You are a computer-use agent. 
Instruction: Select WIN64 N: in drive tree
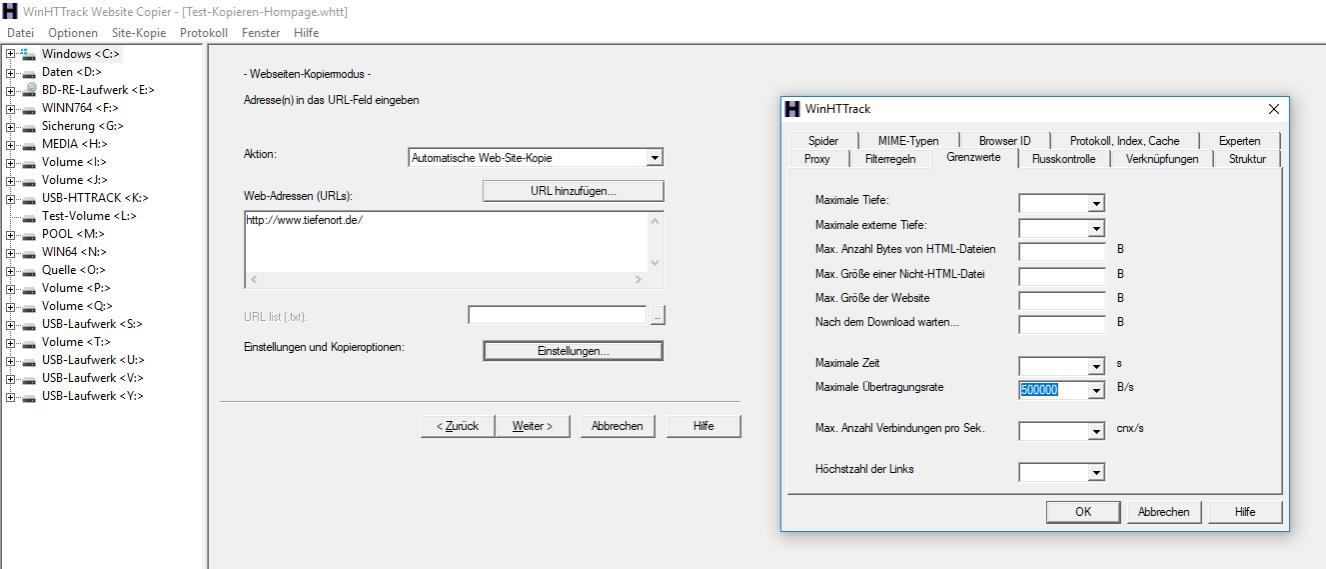click(74, 252)
